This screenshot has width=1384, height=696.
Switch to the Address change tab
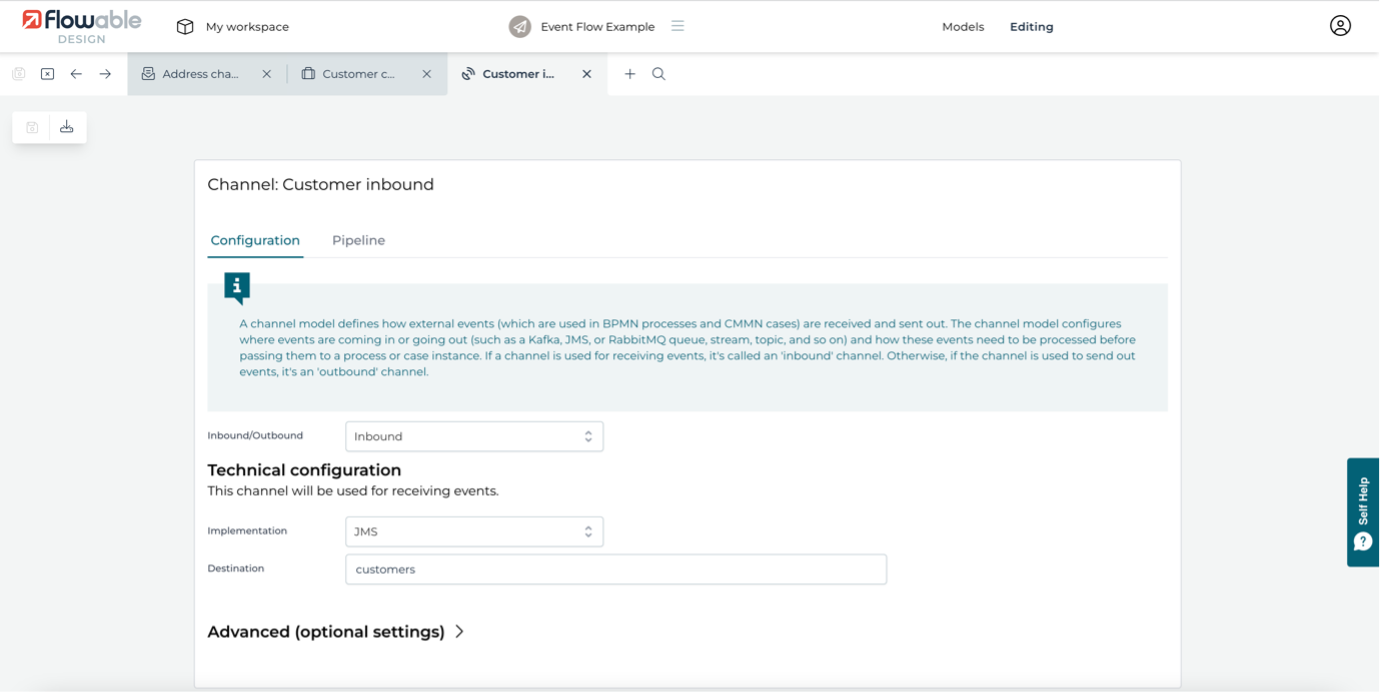[200, 74]
